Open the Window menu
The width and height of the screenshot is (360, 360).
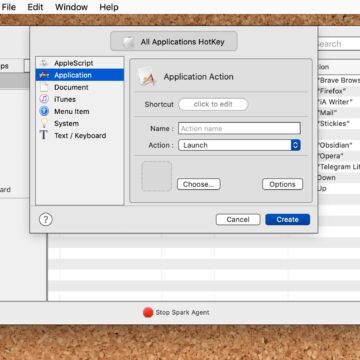point(72,7)
